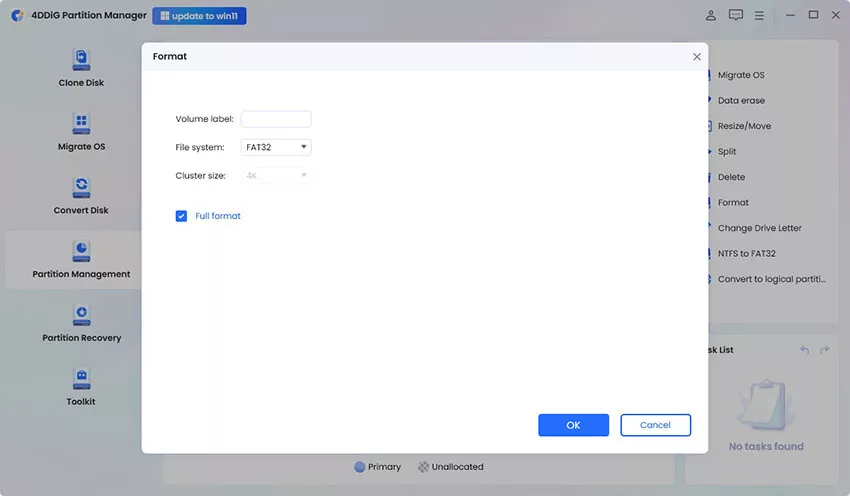The width and height of the screenshot is (850, 496).
Task: Open the Cluster size dropdown
Action: click(x=277, y=176)
